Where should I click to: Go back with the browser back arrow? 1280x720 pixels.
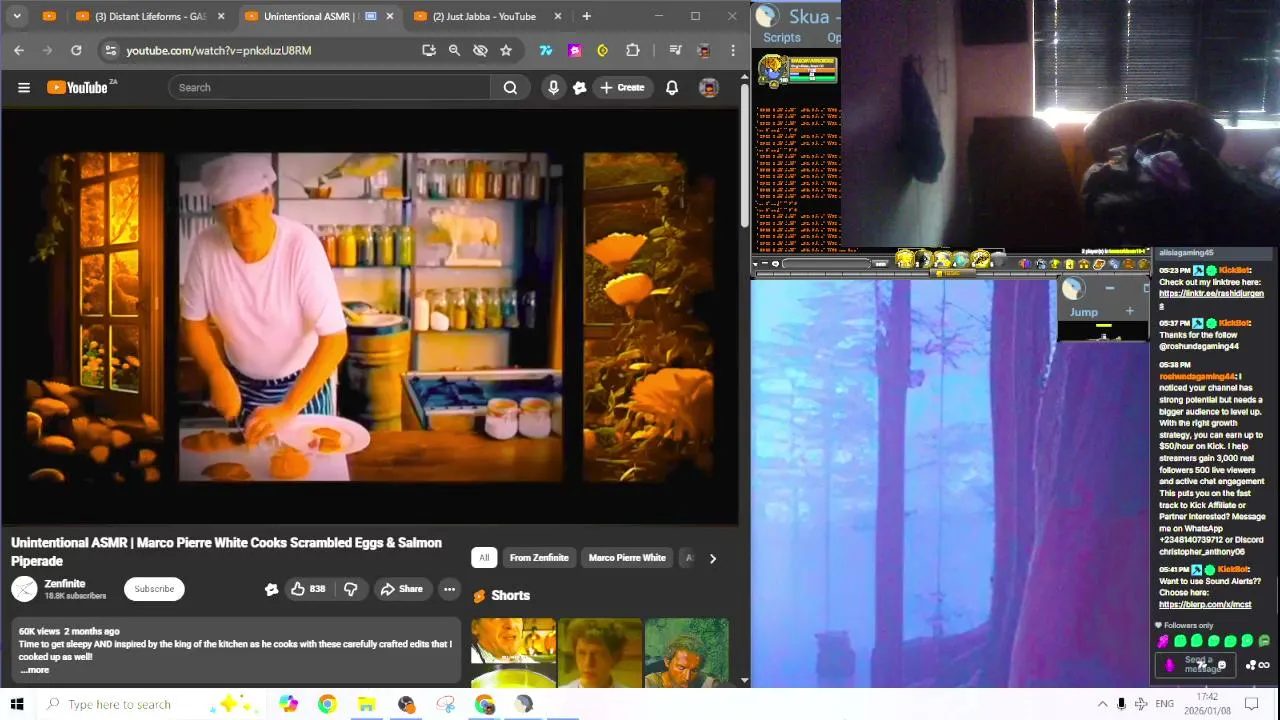tap(19, 50)
